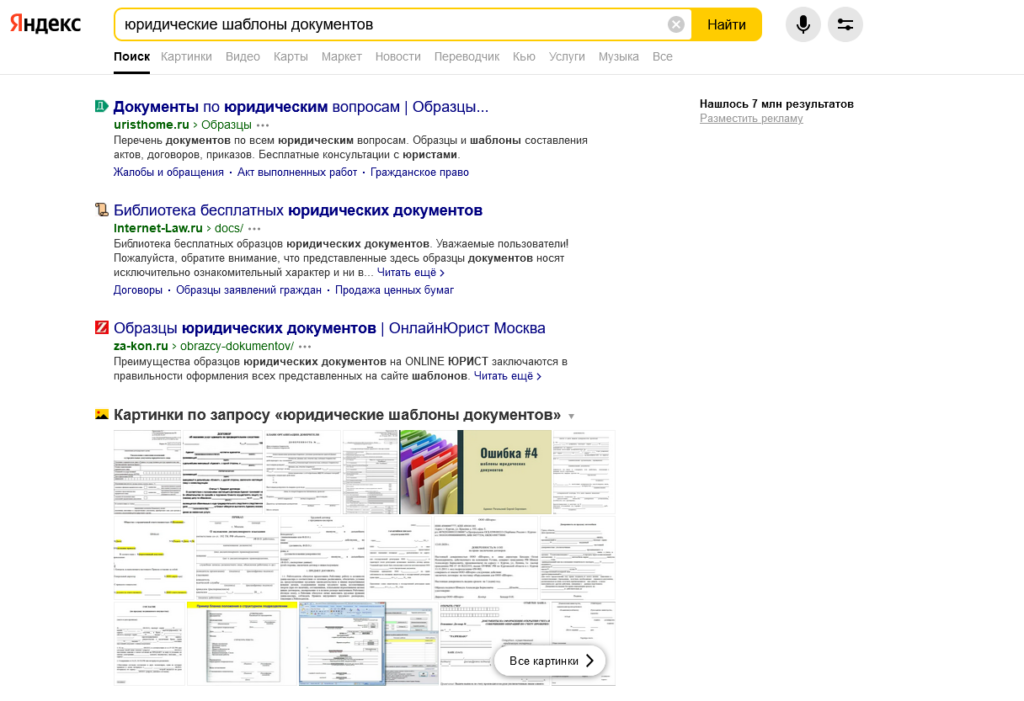Viewport: 1024px width, 701px height.
Task: Open 'Библиотека бесплатных юридических документов' result
Action: tap(298, 210)
